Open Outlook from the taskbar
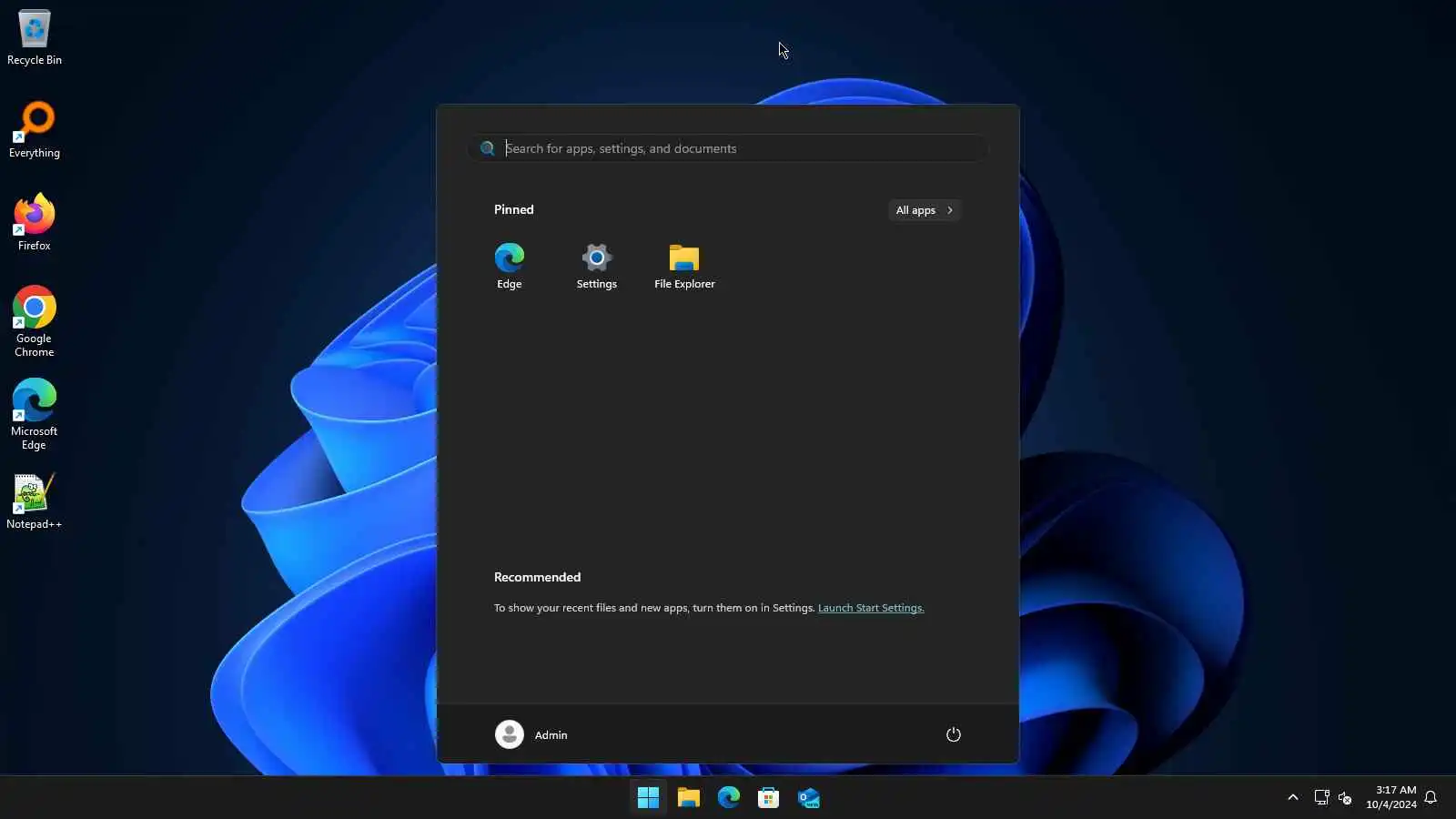Viewport: 1456px width, 819px height. point(808,798)
